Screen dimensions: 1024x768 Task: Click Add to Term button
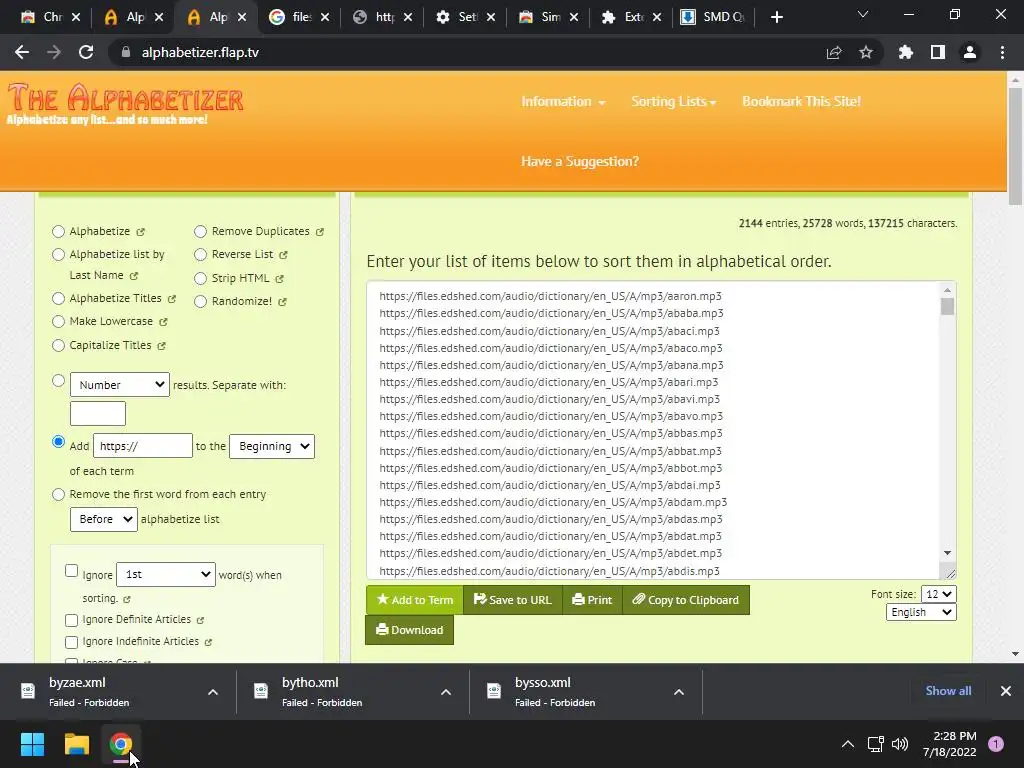[x=415, y=600]
